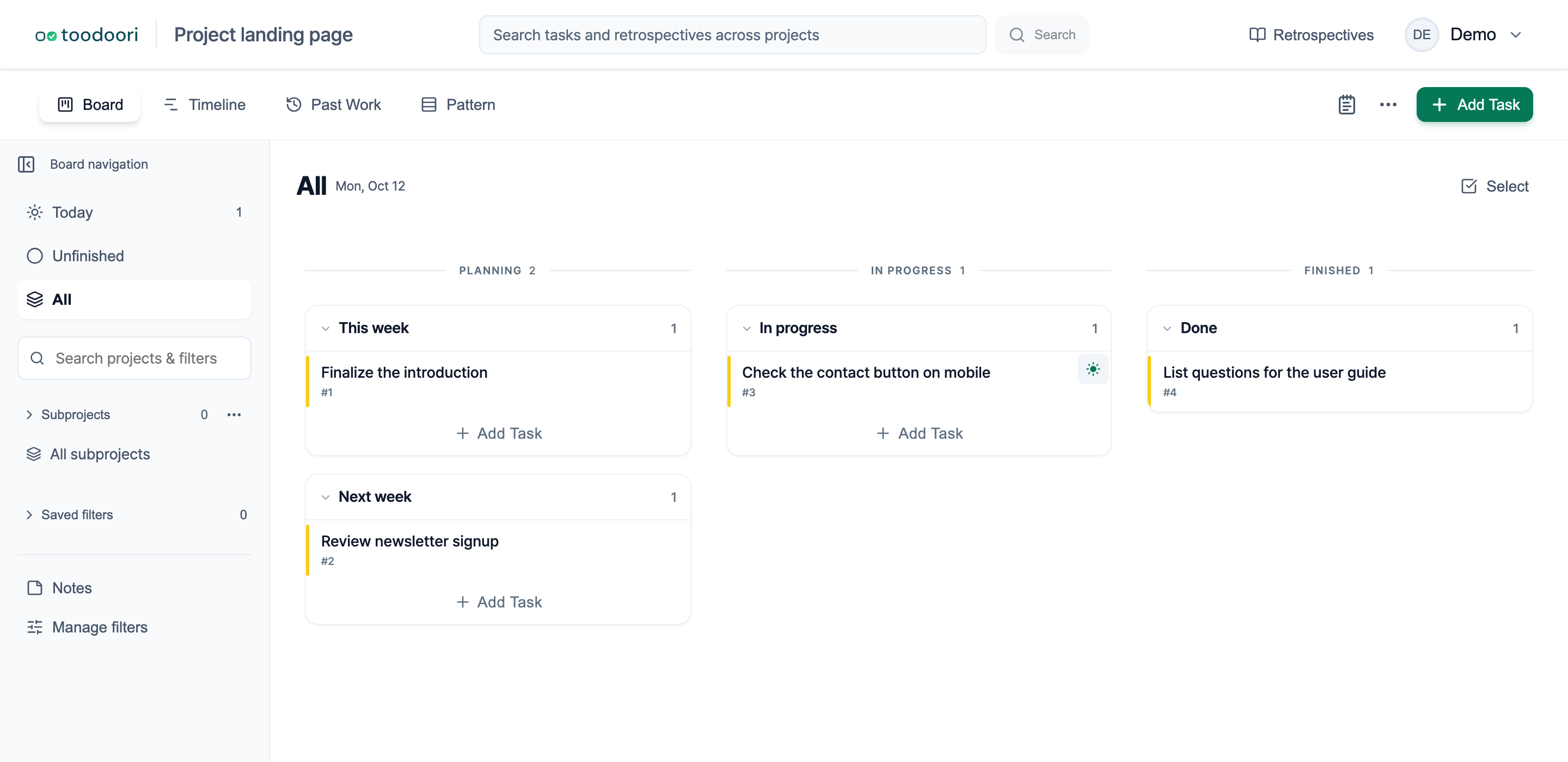Click the sun icon on Check the contact button task
Screen dimensions: 1568x762
1093,369
